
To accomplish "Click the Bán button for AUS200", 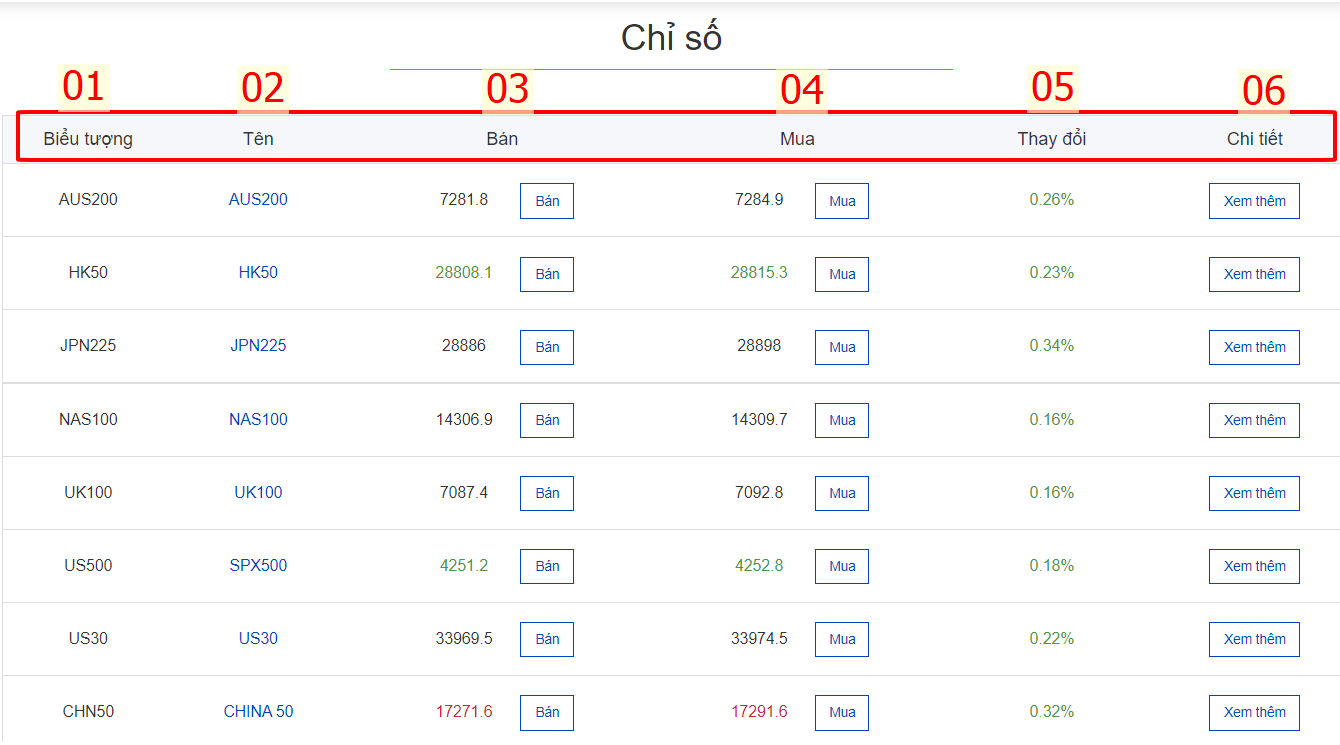I will (547, 201).
